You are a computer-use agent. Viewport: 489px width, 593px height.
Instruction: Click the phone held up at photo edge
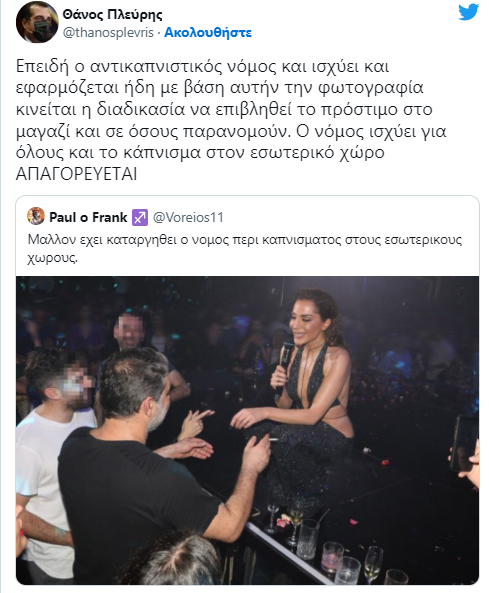pyautogui.click(x=463, y=442)
